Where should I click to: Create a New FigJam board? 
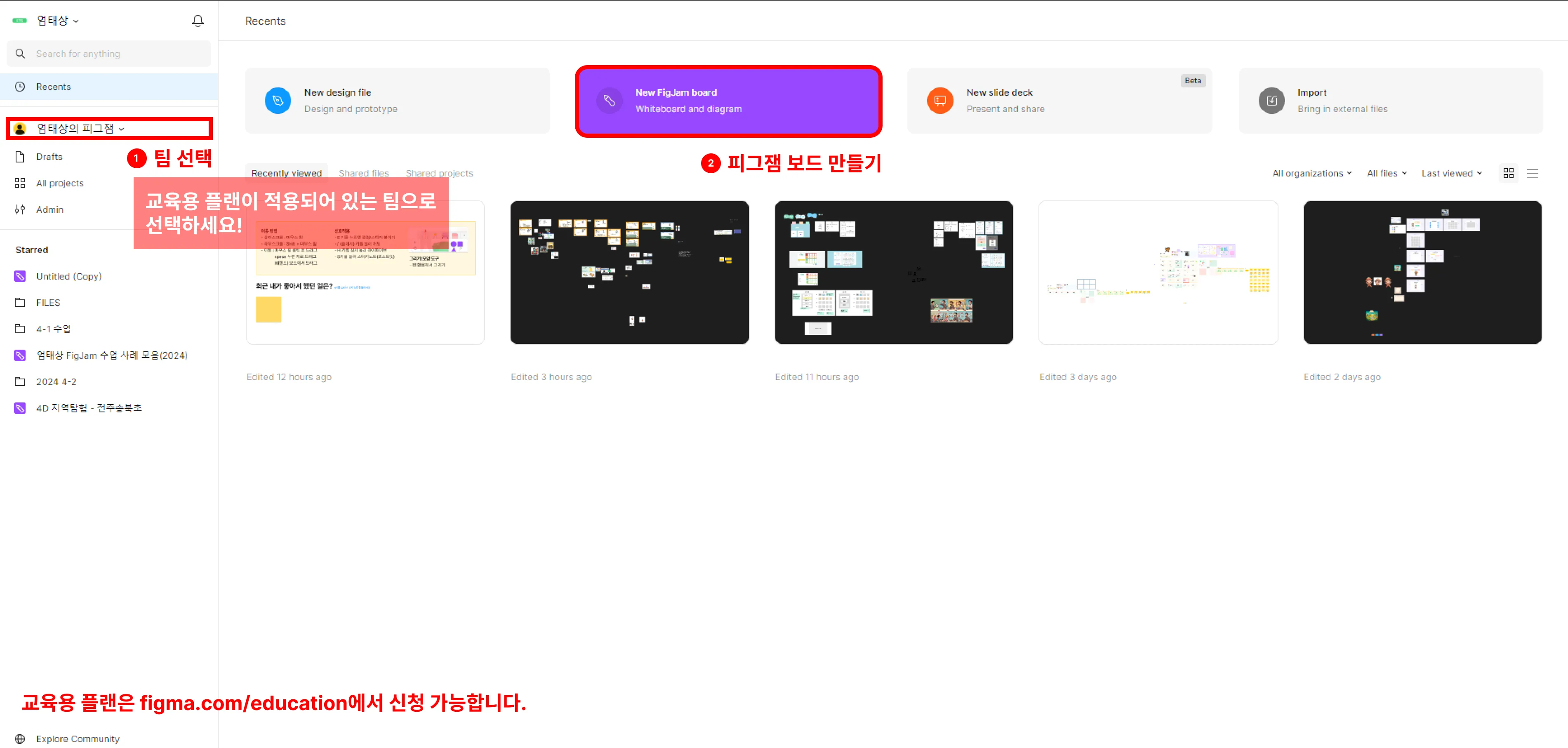pos(728,101)
